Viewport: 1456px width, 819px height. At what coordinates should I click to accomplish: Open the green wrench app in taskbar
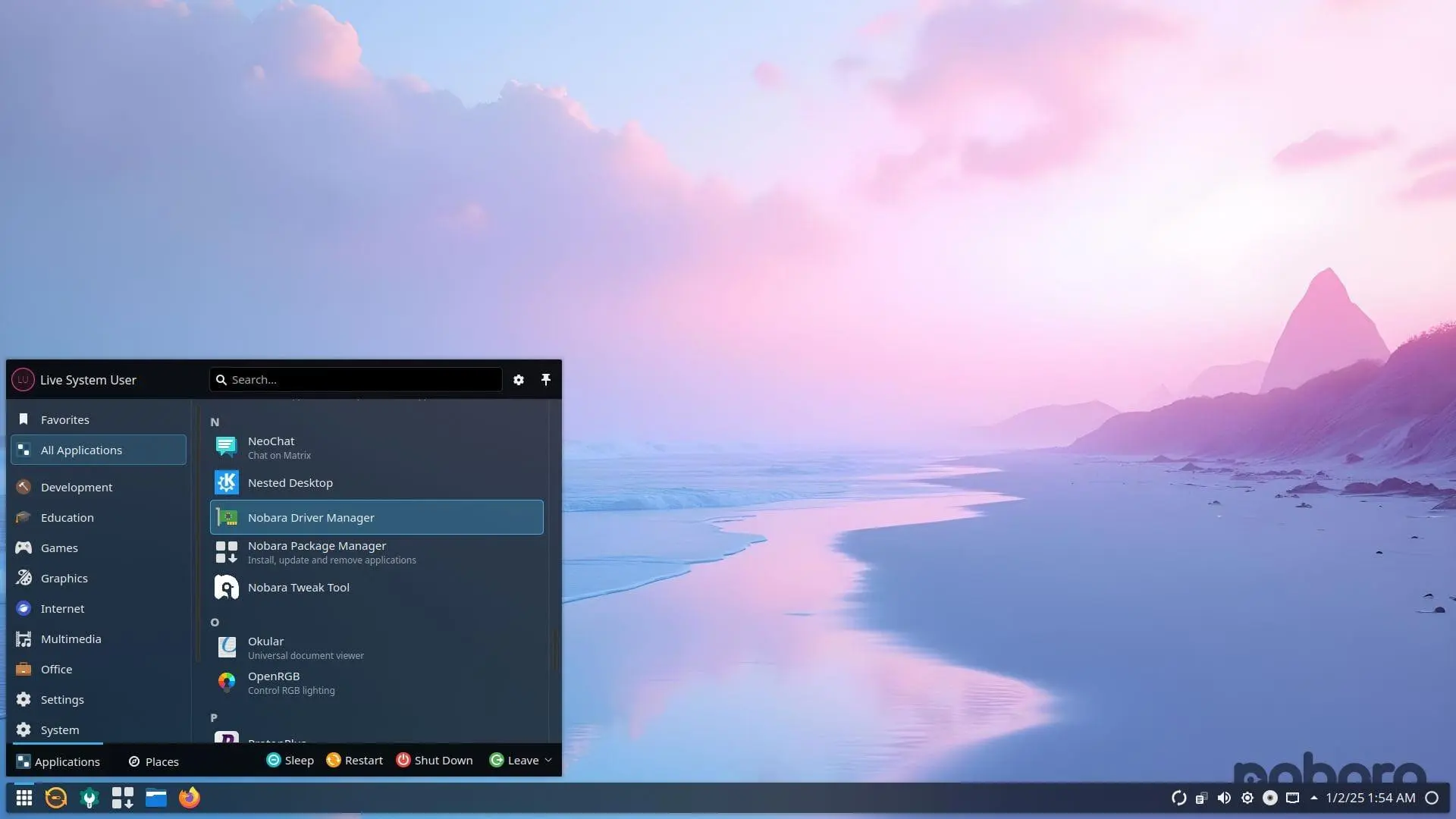[89, 798]
